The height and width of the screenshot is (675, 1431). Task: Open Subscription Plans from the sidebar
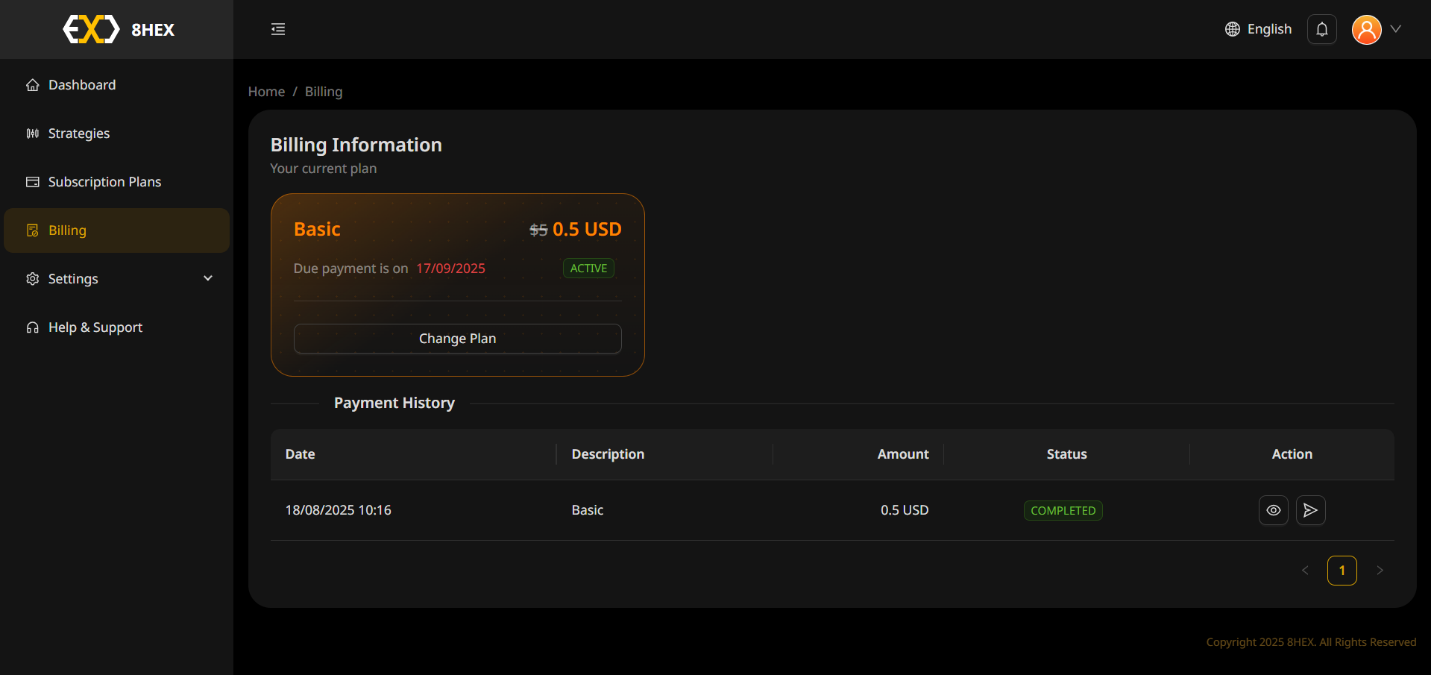104,182
